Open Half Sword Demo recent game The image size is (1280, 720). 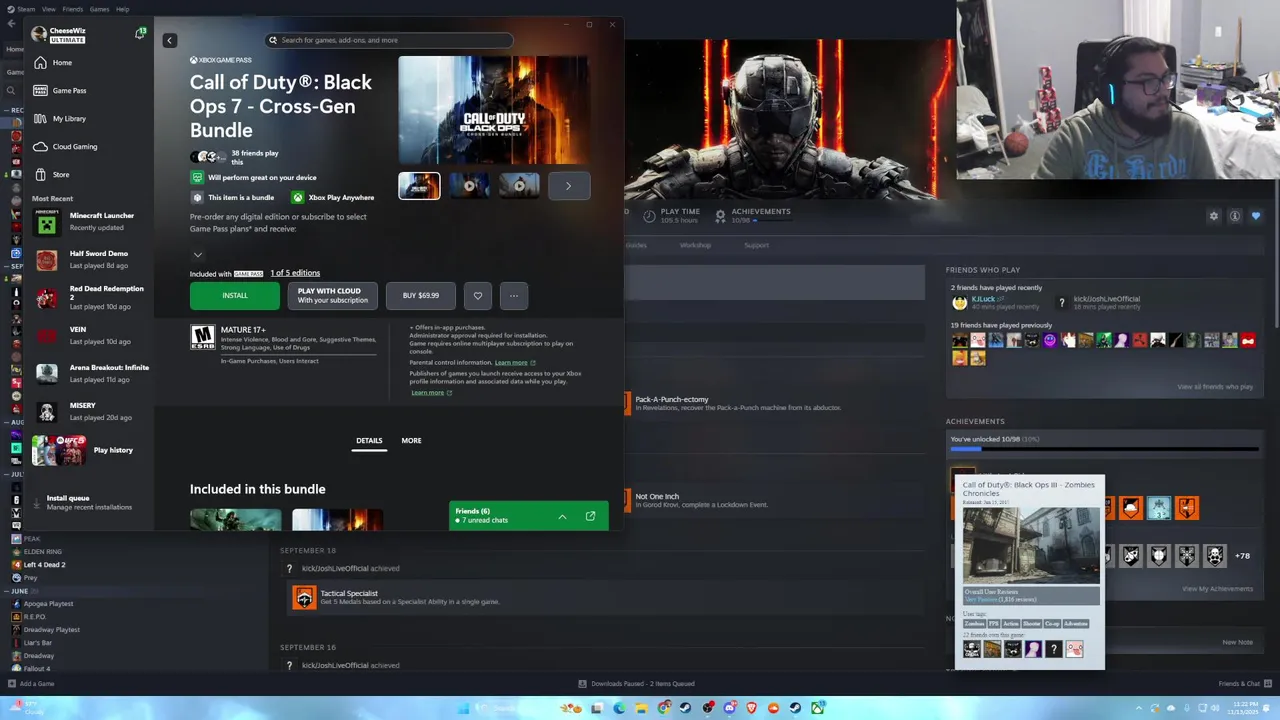[92, 259]
